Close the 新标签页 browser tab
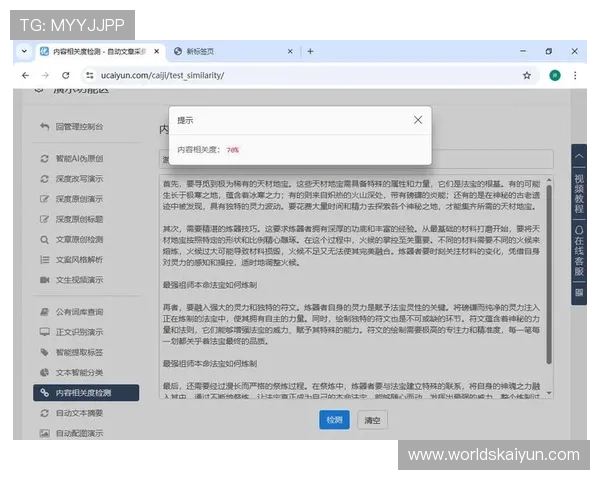 click(290, 51)
